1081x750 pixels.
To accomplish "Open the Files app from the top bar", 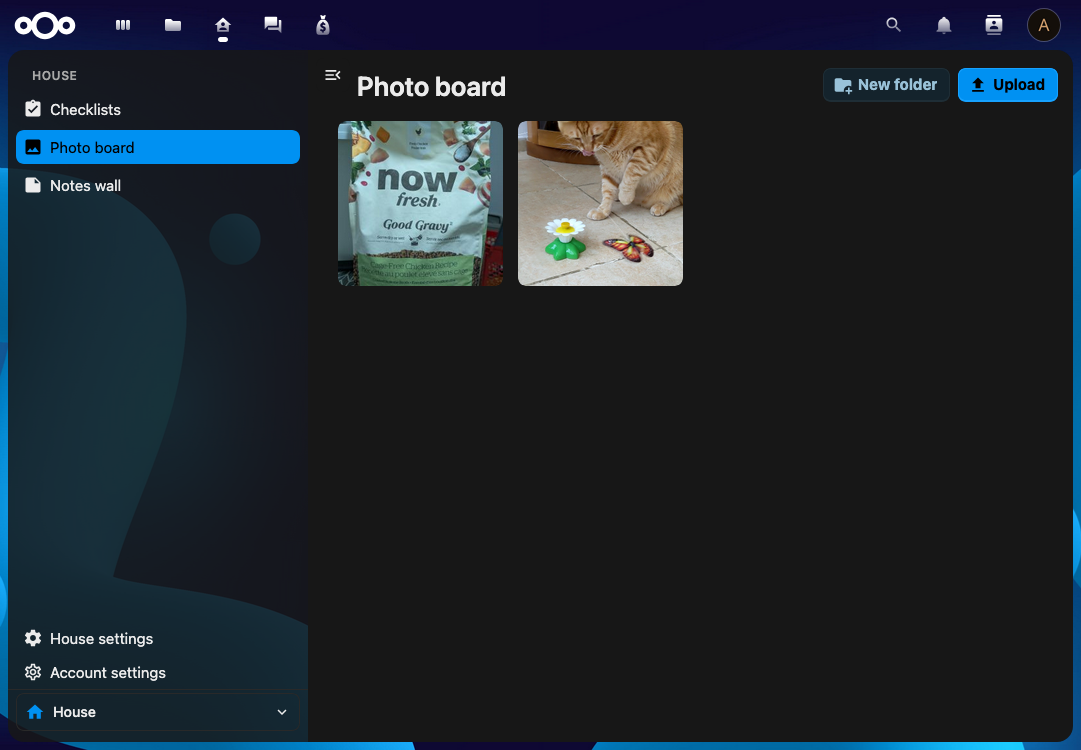I will point(172,25).
